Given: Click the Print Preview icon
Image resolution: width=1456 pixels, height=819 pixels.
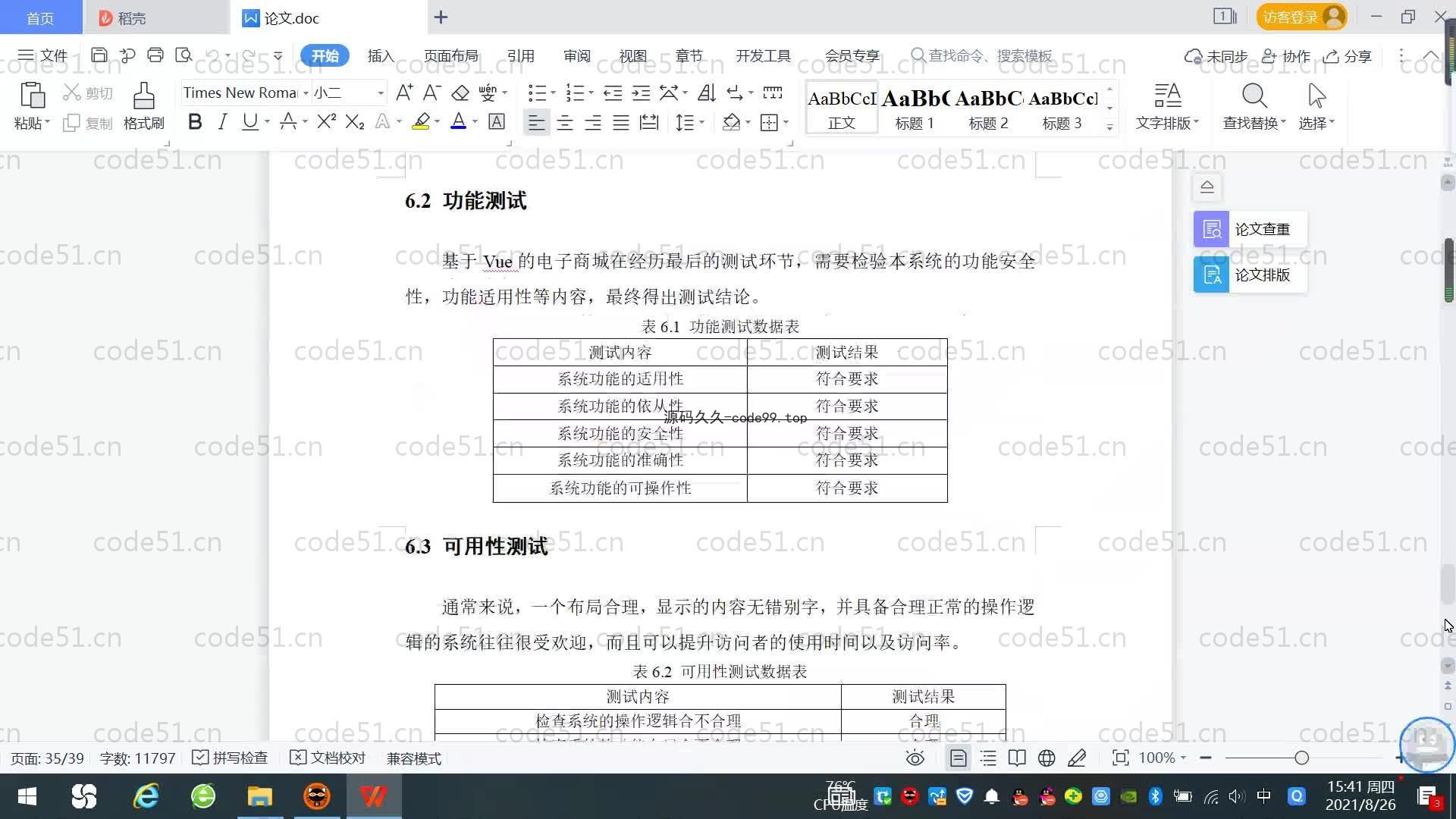Looking at the screenshot, I should point(184,55).
